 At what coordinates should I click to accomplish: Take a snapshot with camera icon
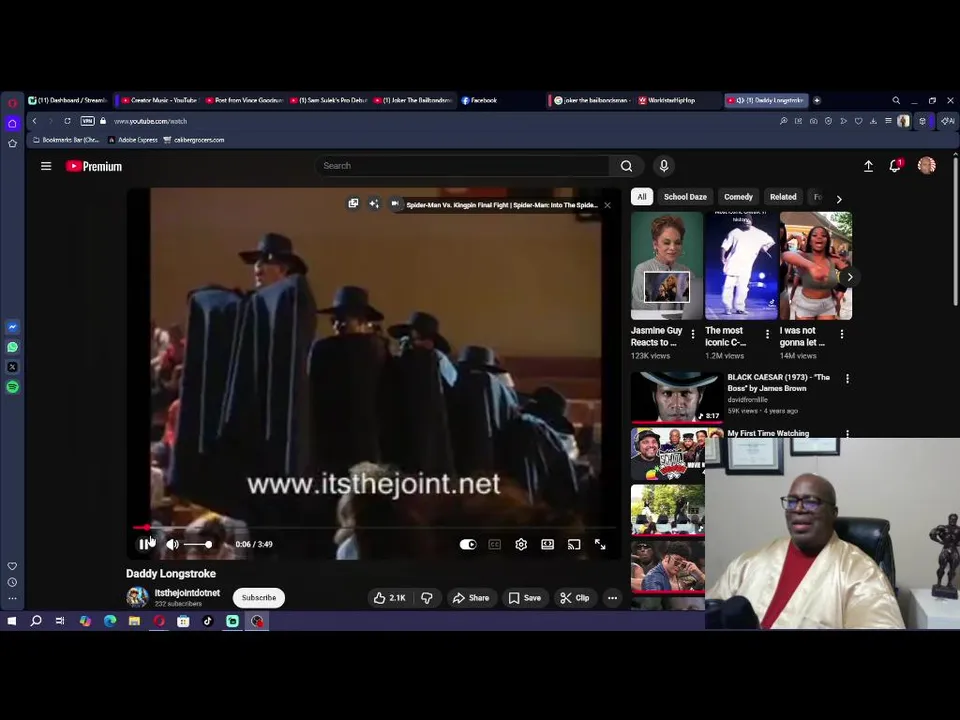click(813, 121)
